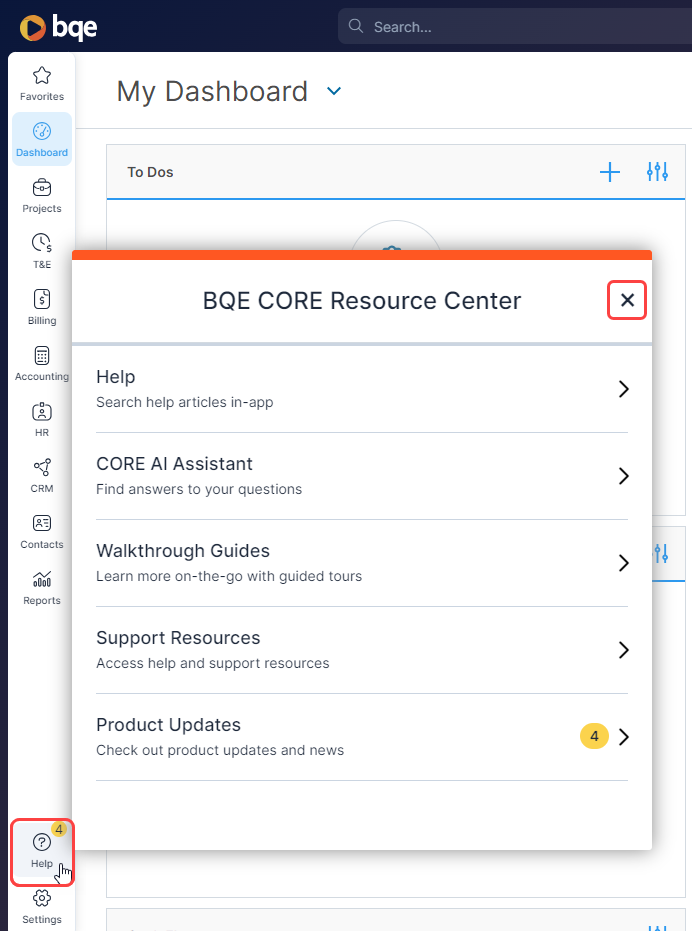The height and width of the screenshot is (931, 692).
Task: Expand the My Dashboard dropdown arrow
Action: click(x=334, y=91)
